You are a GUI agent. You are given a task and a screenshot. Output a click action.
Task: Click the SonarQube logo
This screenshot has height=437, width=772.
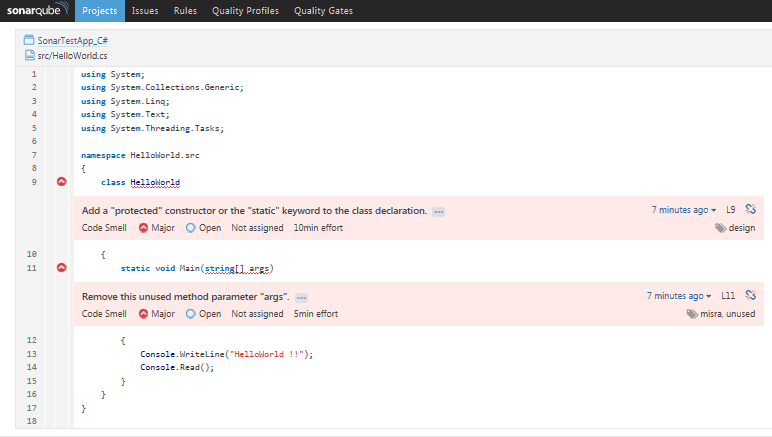coord(37,10)
